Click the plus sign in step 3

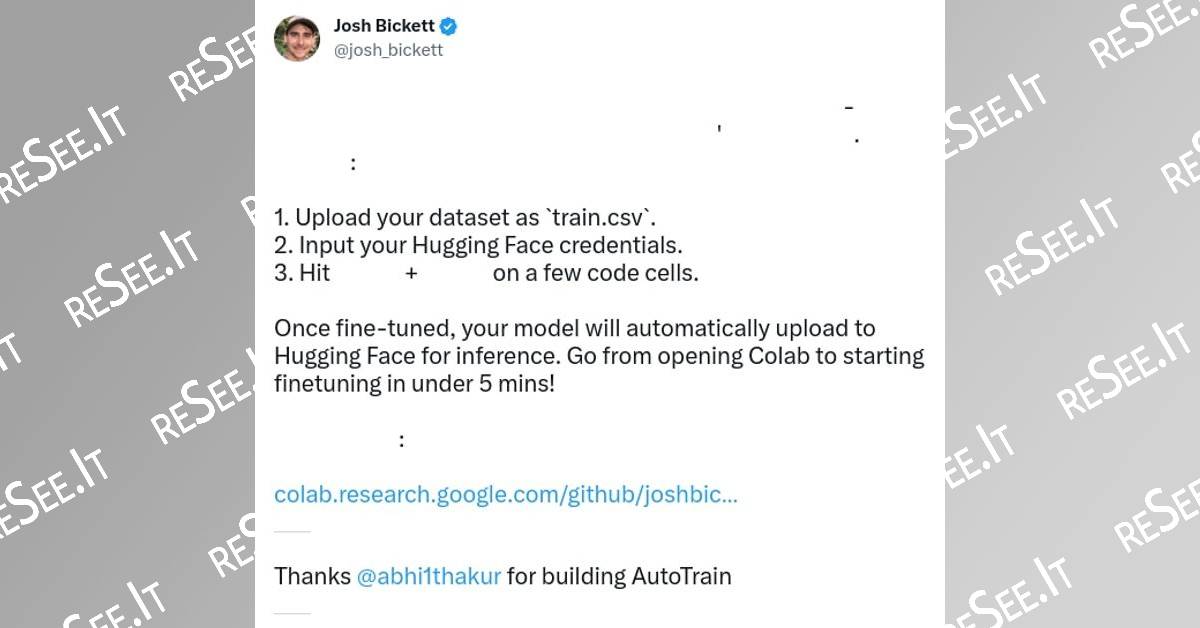point(411,273)
